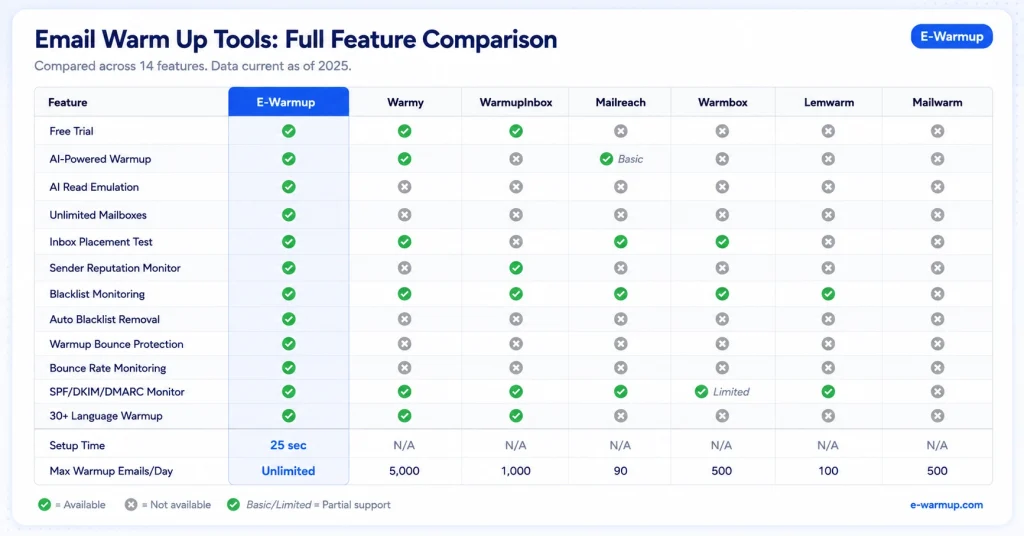This screenshot has width=1024, height=536.
Task: Click E-Warmup's Unlimited emails per day value
Action: pyautogui.click(x=288, y=471)
